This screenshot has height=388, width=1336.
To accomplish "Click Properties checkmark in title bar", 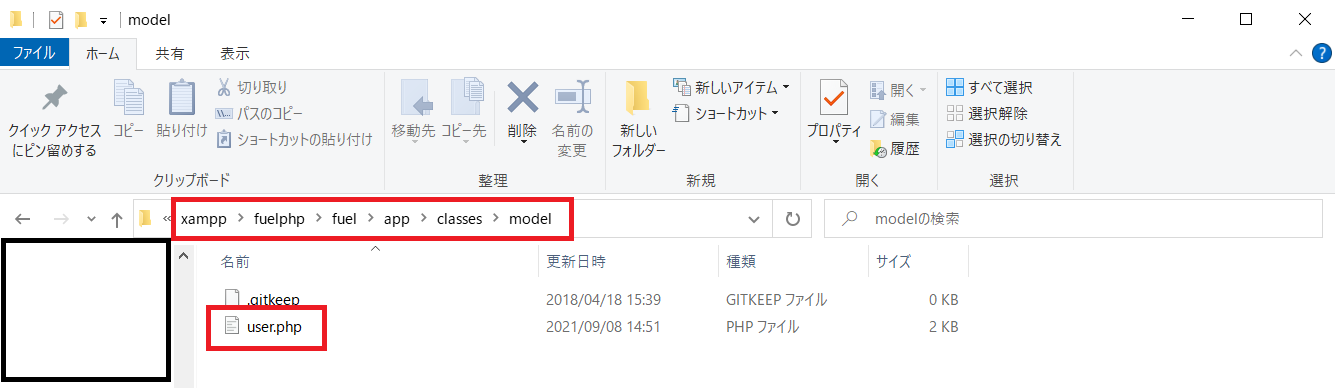I will tap(56, 19).
